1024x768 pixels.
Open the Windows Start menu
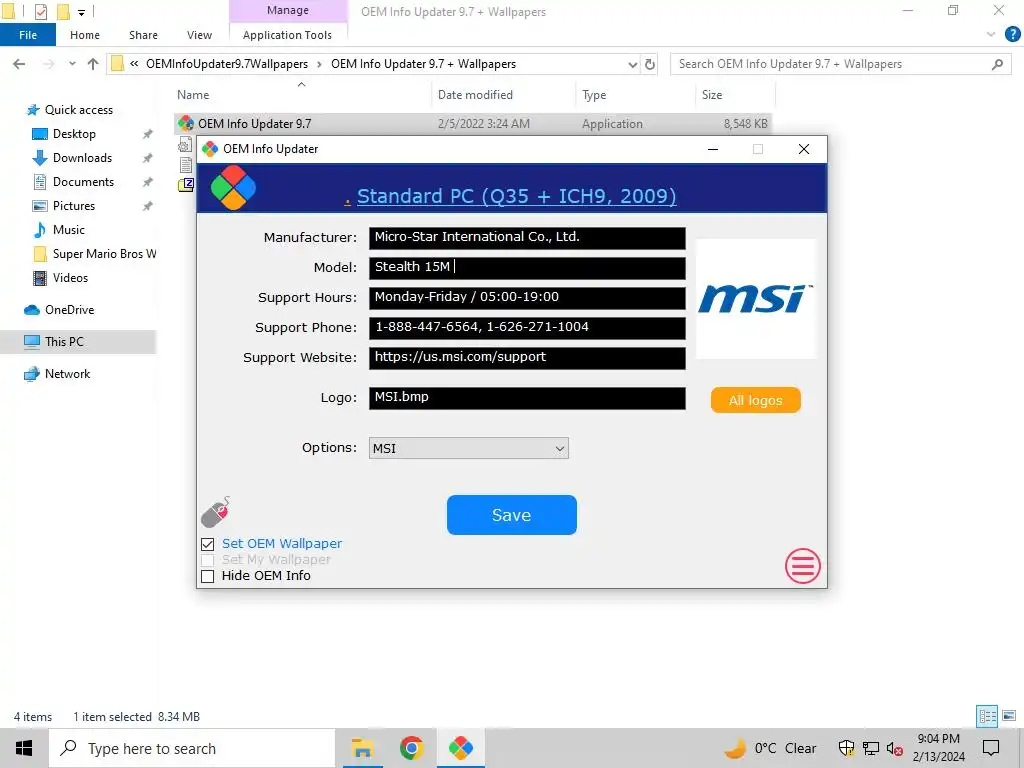(24, 748)
